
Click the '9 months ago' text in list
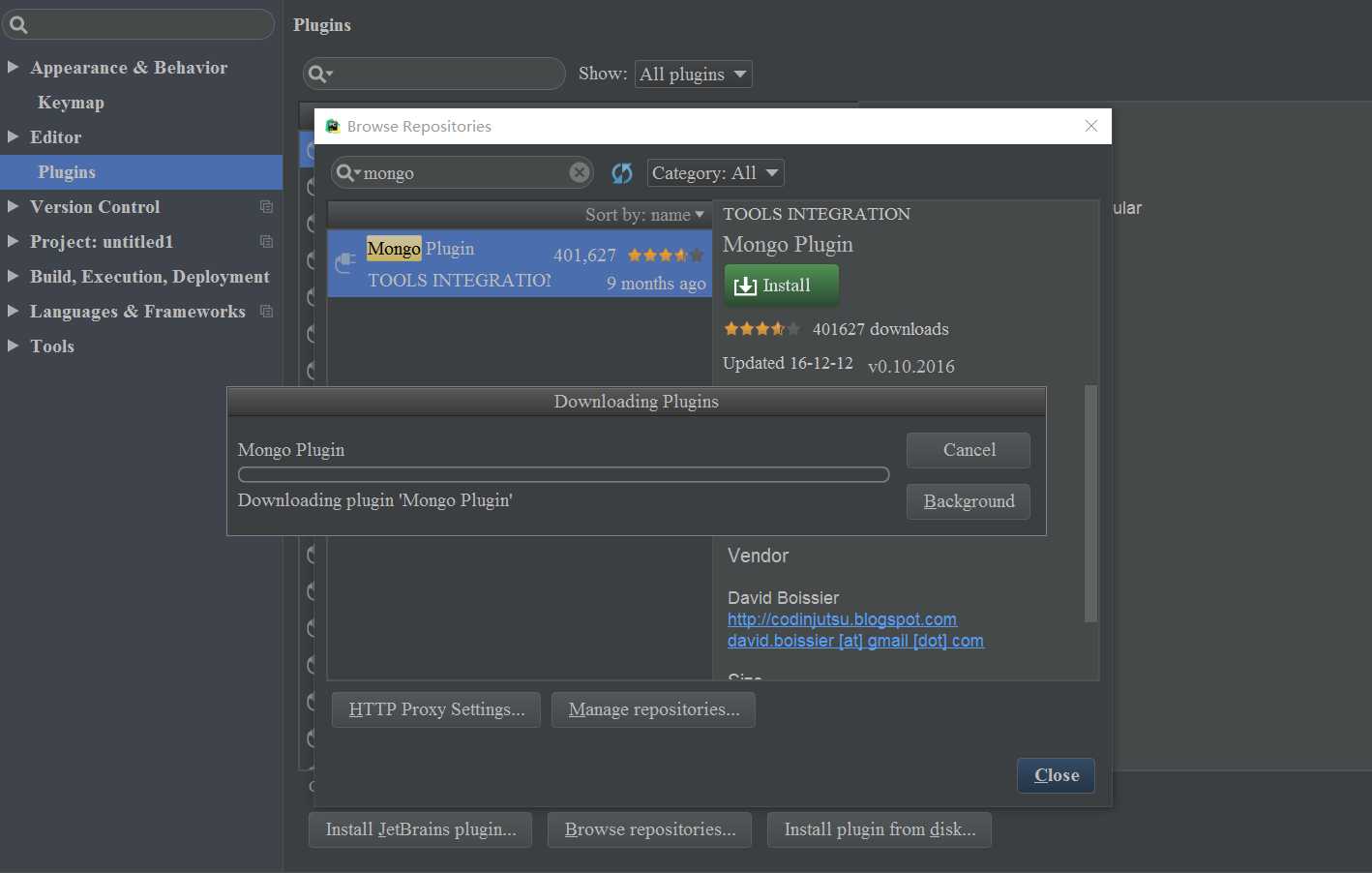(656, 284)
